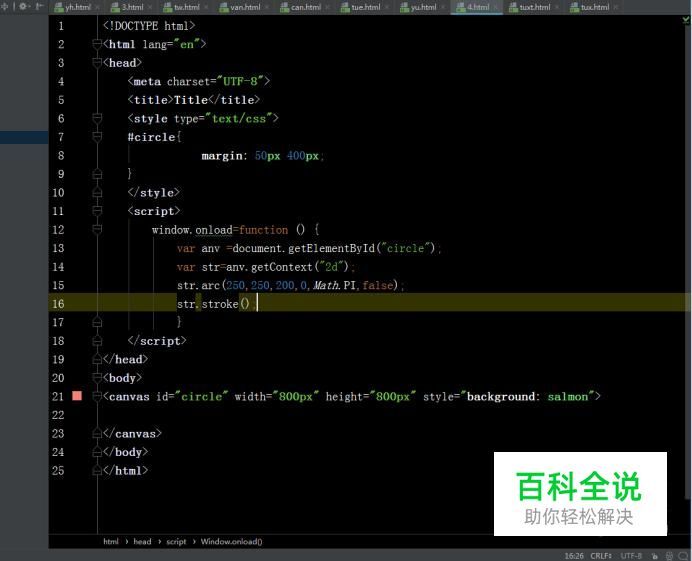Click 'UTF-8' charset value on line 4
Viewport: 692px width, 561px height.
pyautogui.click(x=240, y=81)
